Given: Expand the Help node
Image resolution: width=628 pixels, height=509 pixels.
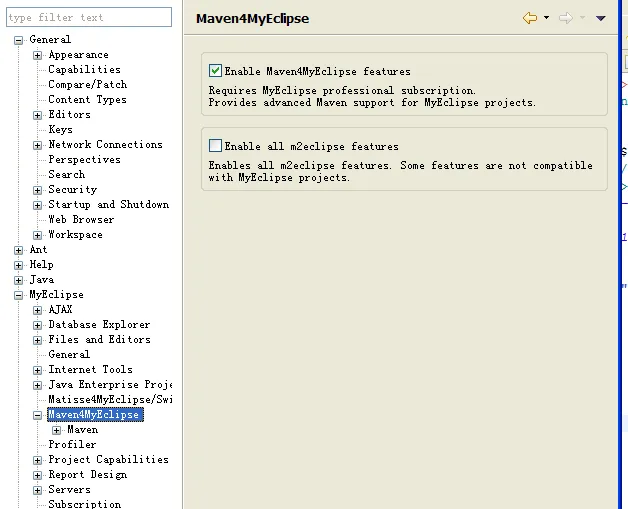Looking at the screenshot, I should point(18,265).
